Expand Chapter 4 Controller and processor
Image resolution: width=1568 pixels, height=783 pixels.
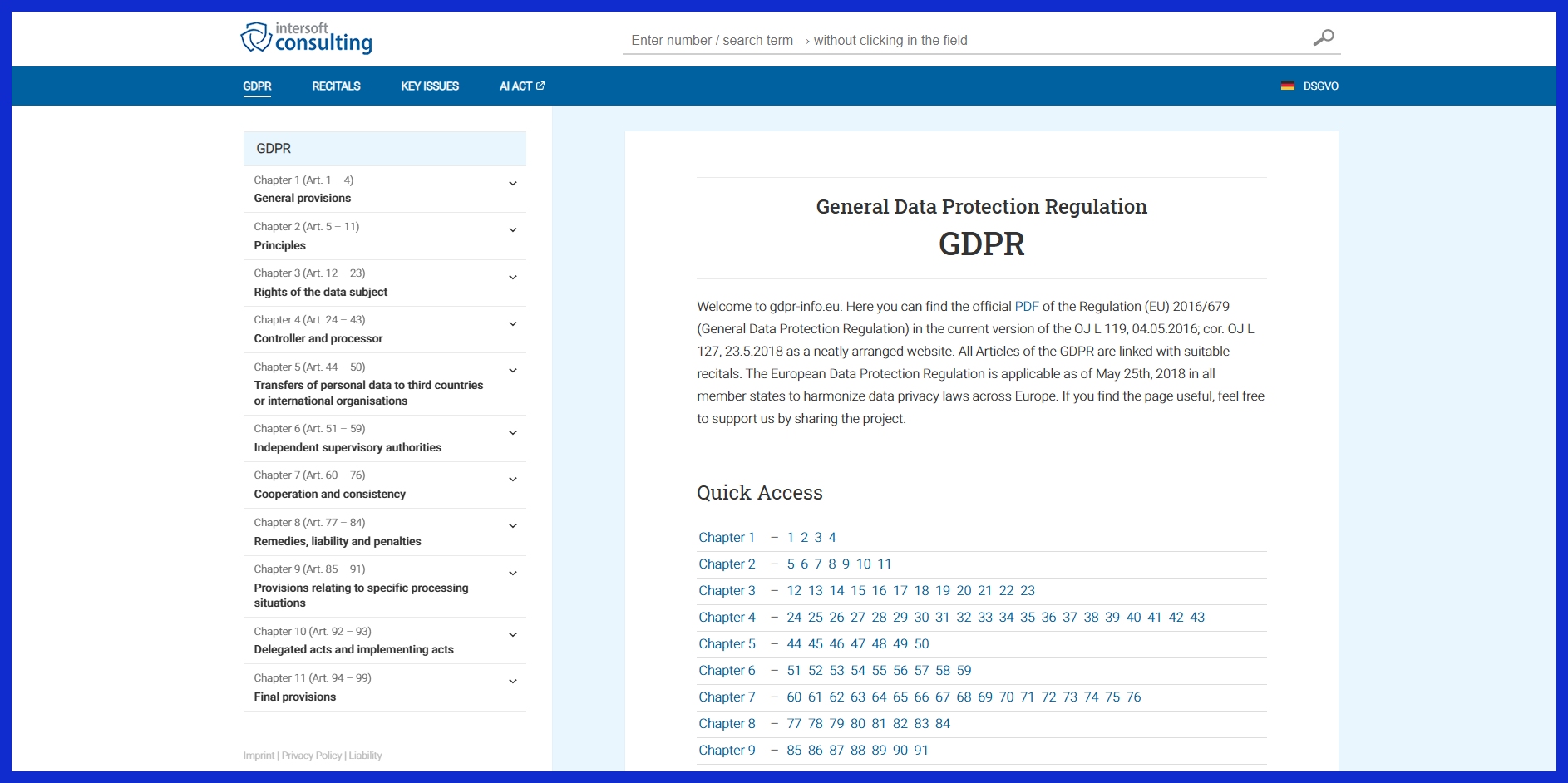[513, 324]
